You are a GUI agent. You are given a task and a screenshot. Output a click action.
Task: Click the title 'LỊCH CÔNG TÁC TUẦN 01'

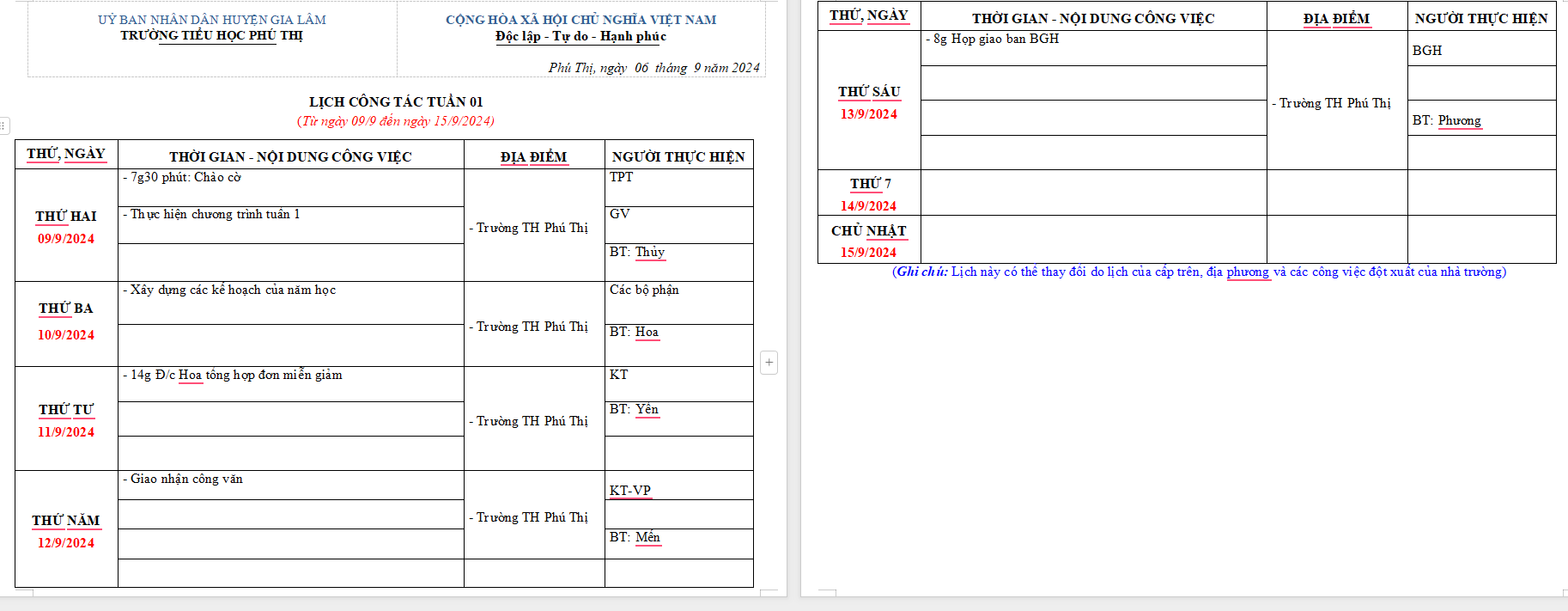[x=396, y=101]
